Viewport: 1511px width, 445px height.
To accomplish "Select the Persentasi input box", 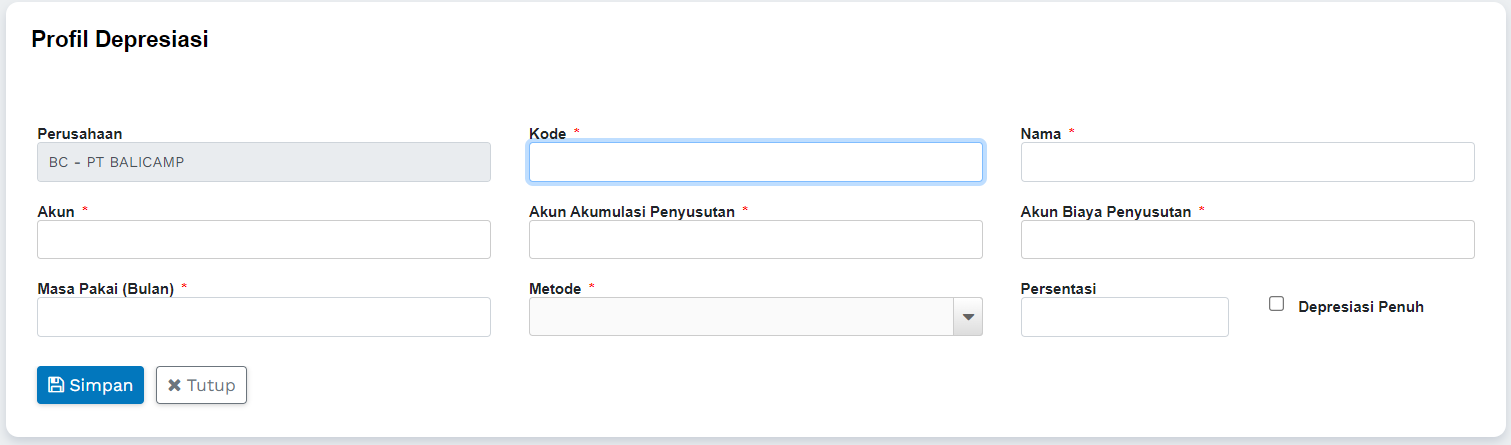I will pyautogui.click(x=1124, y=317).
